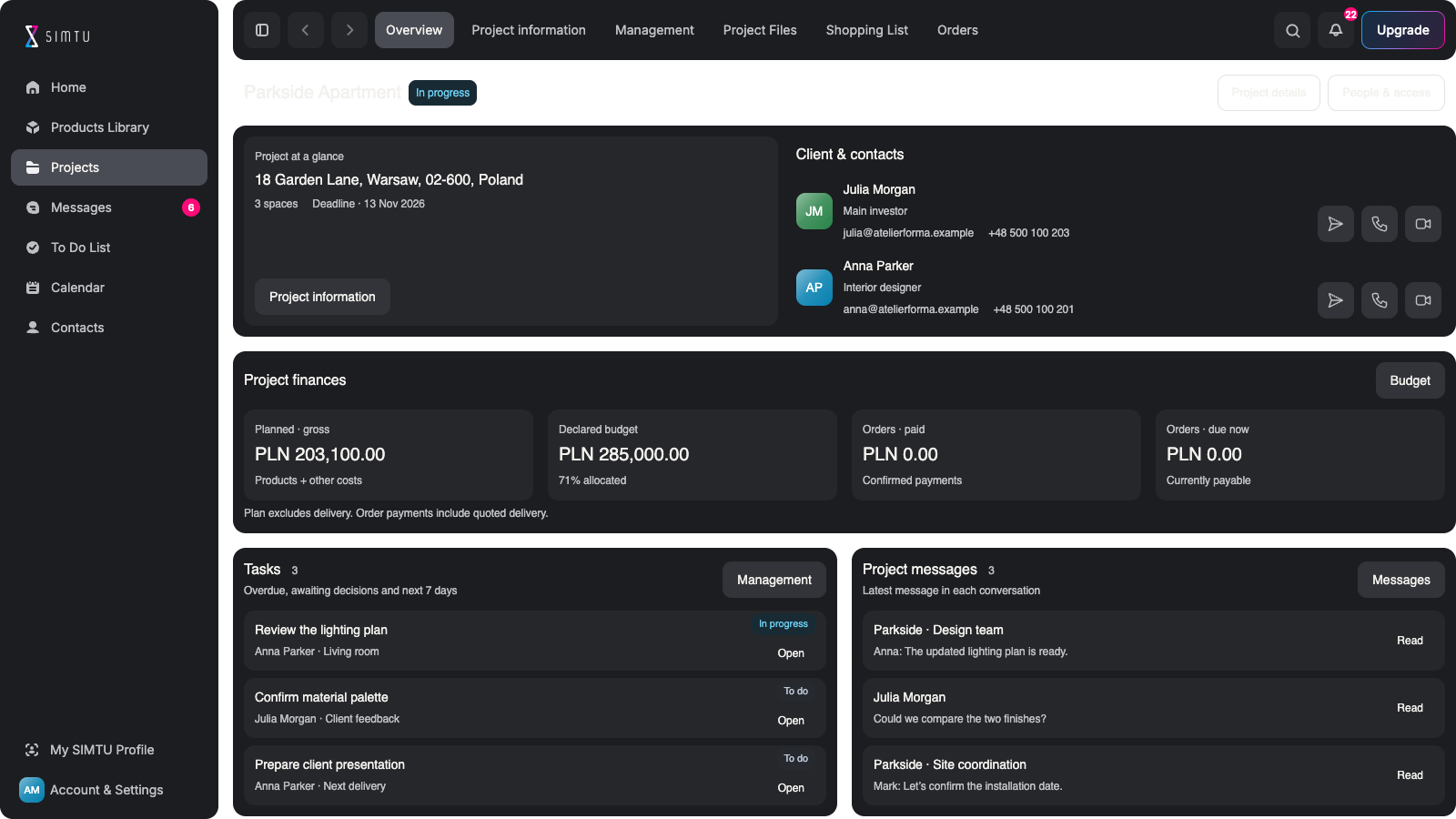Switch to the Management tab
This screenshot has width=1456, height=819.
coord(654,30)
